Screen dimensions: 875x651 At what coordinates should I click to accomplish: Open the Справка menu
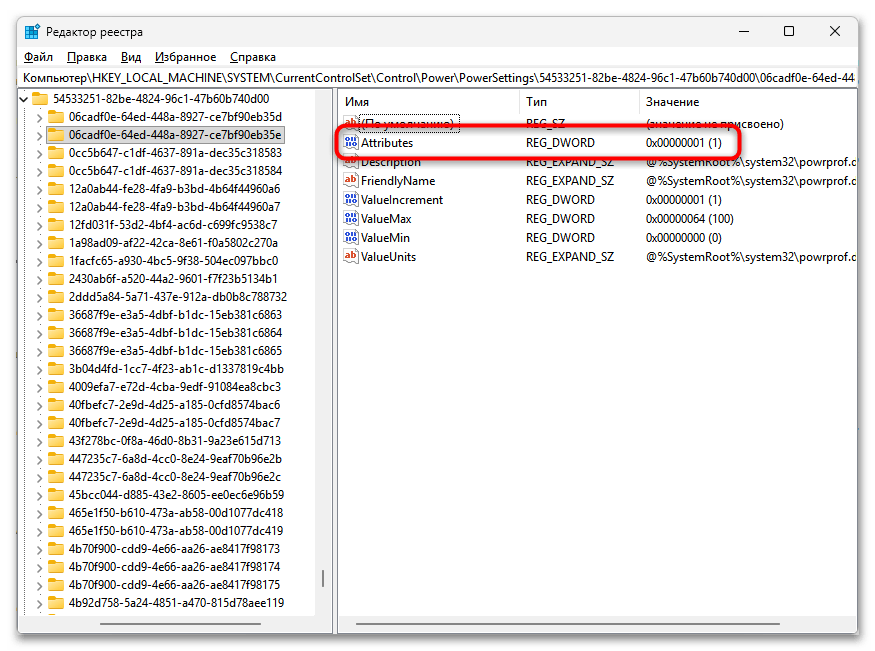coord(253,57)
